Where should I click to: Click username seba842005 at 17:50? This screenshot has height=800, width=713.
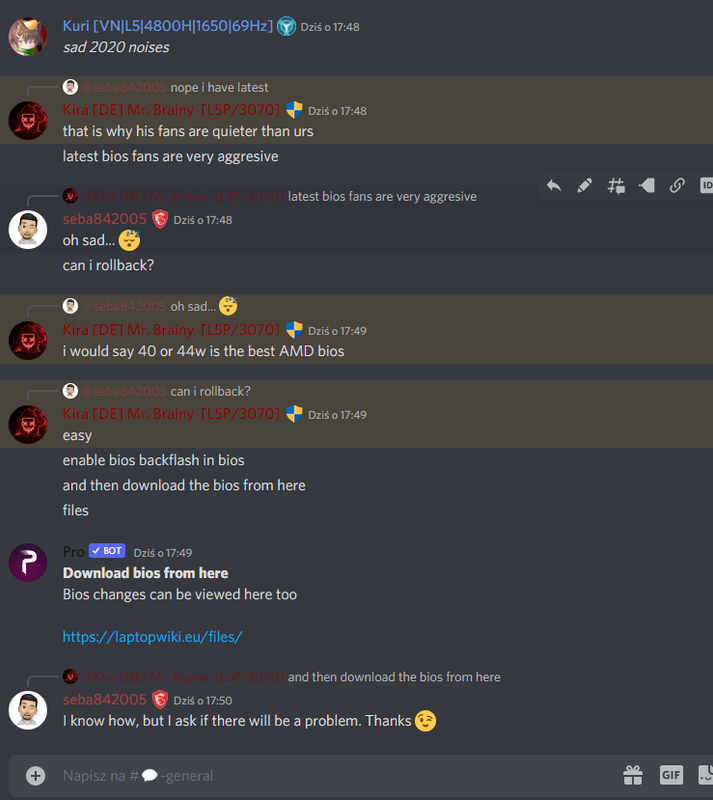[105, 699]
